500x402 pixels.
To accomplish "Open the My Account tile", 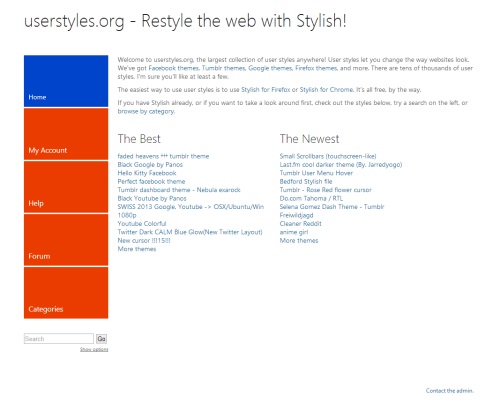I will point(66,134).
